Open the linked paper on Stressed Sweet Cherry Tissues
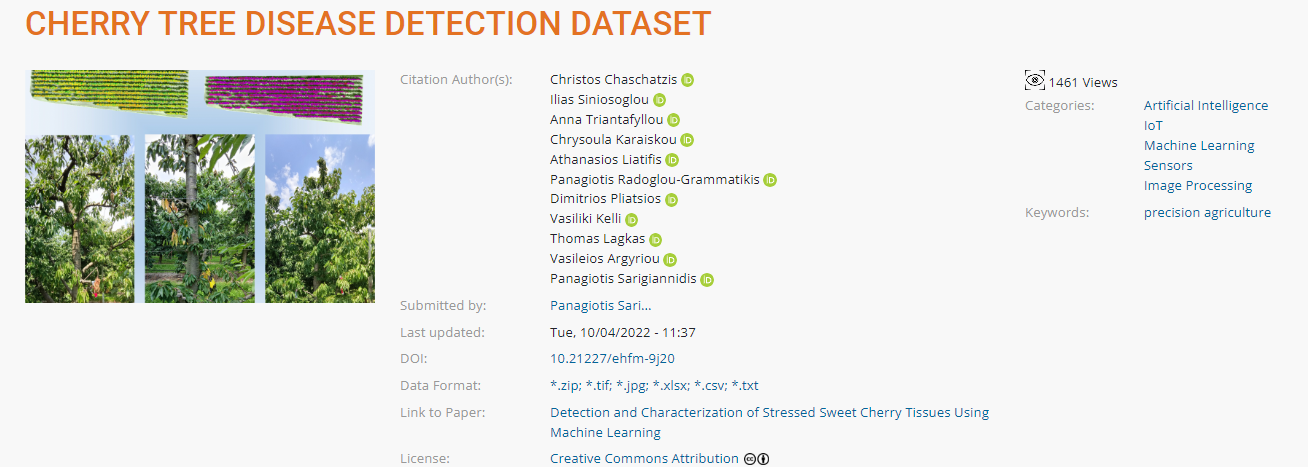The height and width of the screenshot is (467, 1308). (769, 412)
